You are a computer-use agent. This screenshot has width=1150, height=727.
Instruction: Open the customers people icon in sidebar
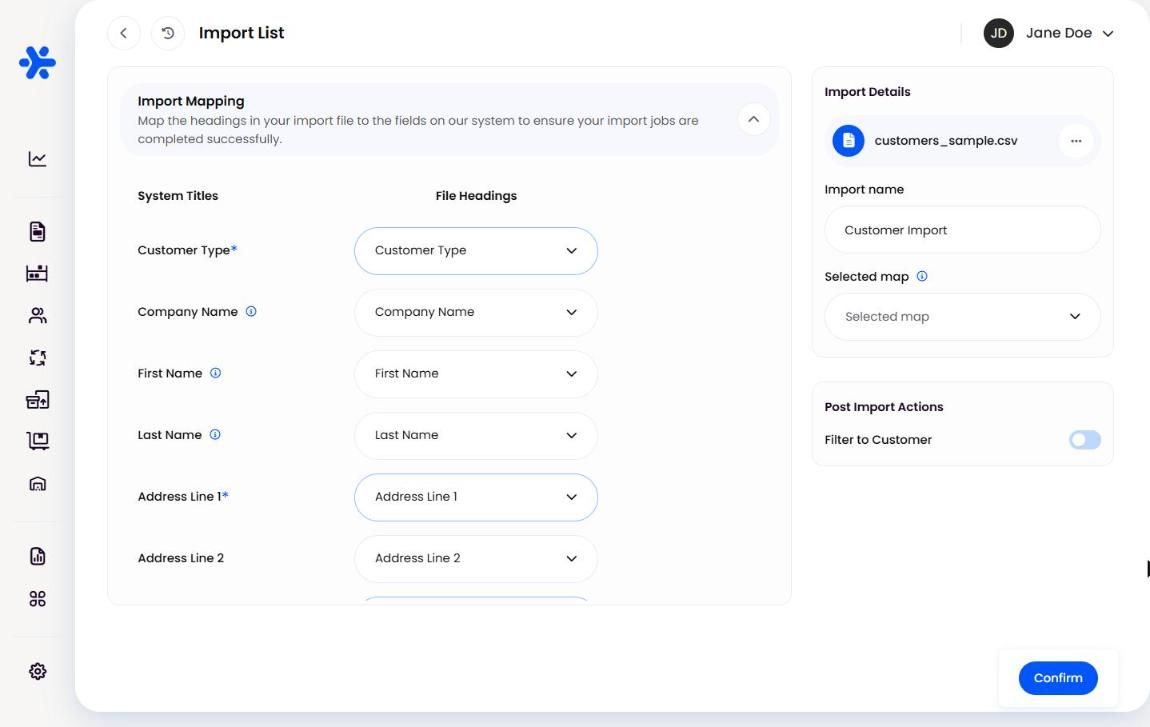37,315
